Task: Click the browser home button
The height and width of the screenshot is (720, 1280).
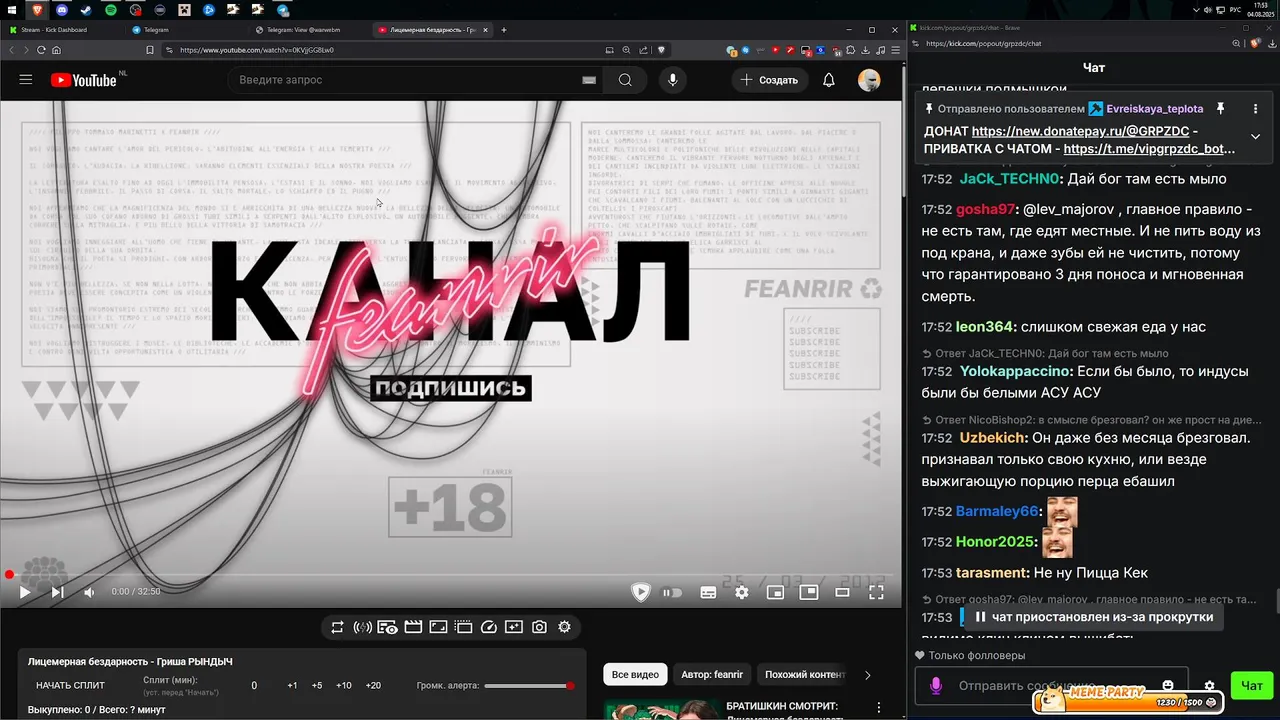Action: tap(57, 49)
